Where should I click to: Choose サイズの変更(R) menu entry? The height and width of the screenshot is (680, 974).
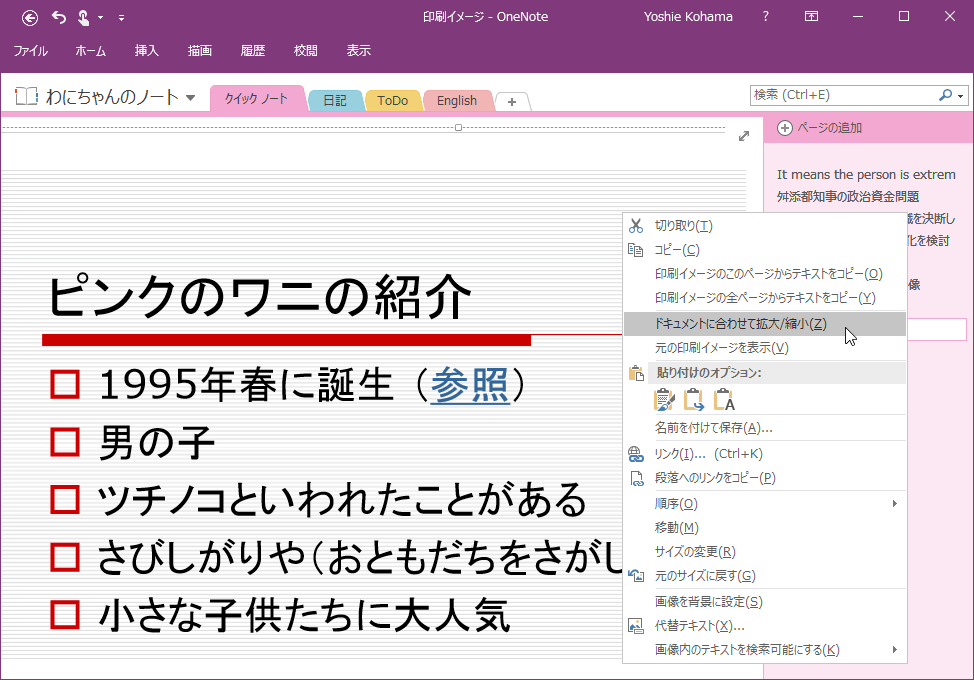tap(764, 552)
